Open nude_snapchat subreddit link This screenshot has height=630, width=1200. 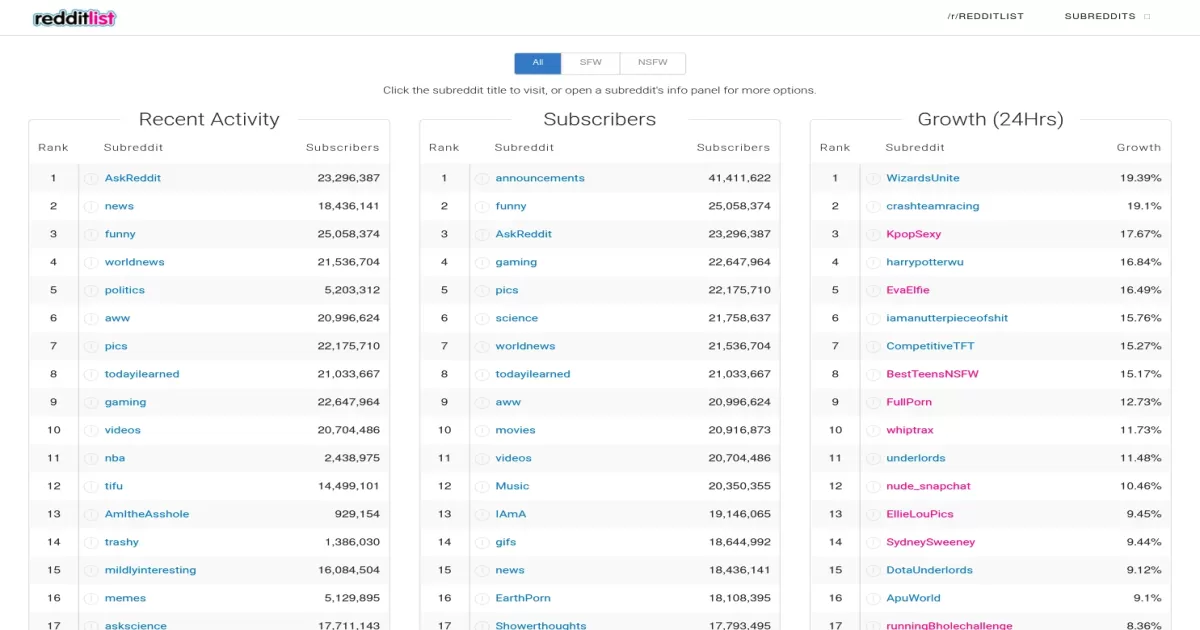(x=928, y=486)
